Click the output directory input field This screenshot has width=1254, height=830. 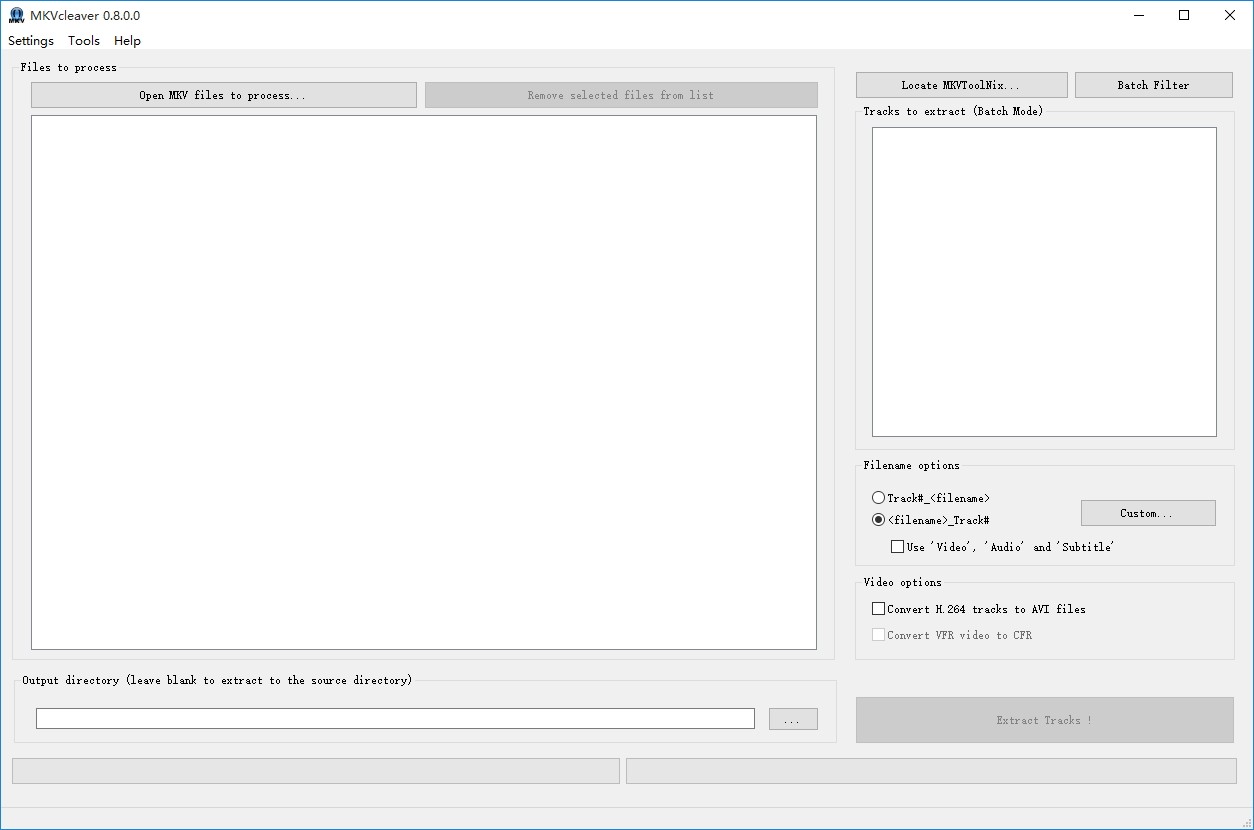pos(395,718)
